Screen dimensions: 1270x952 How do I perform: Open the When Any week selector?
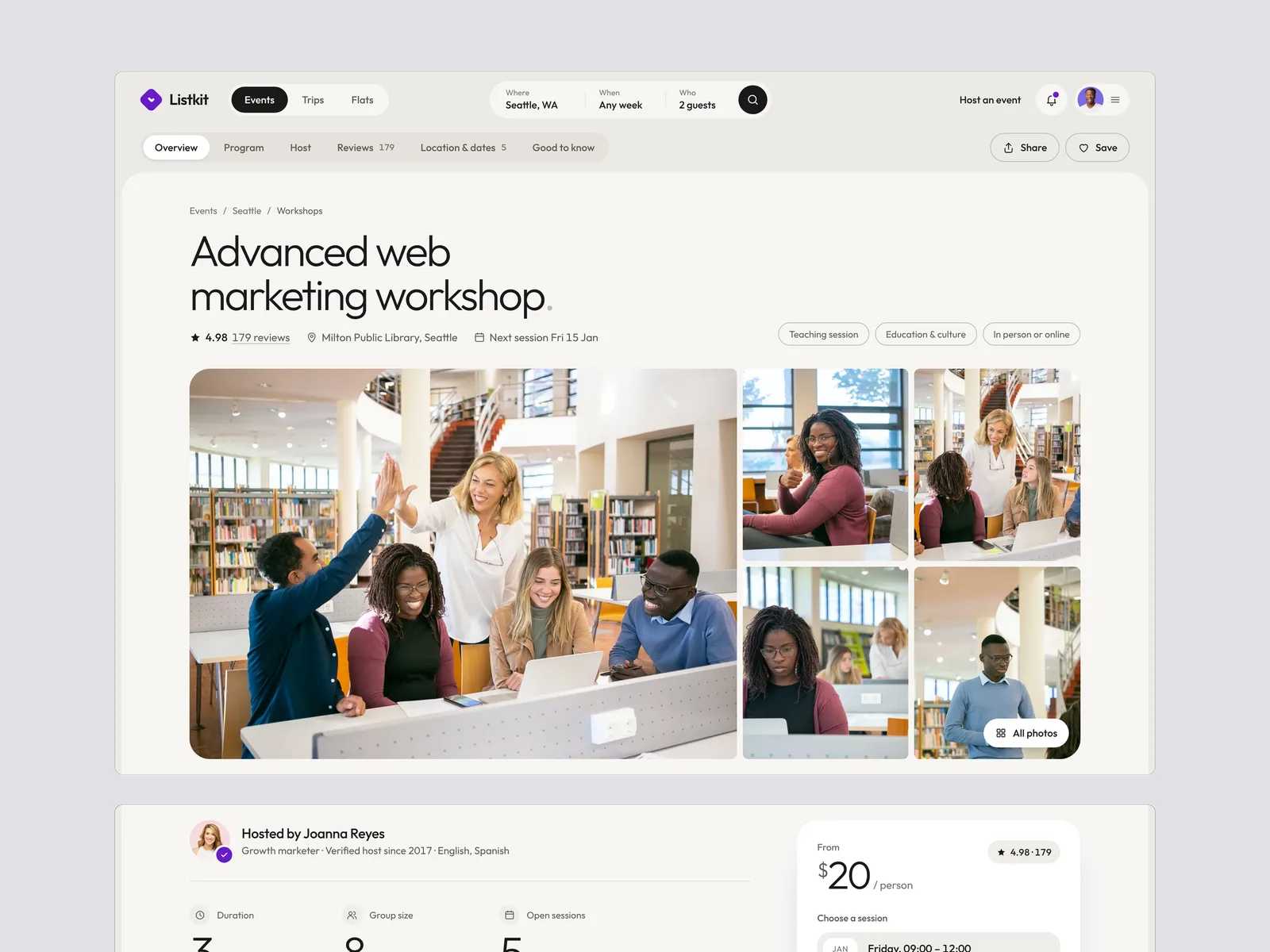(x=625, y=99)
